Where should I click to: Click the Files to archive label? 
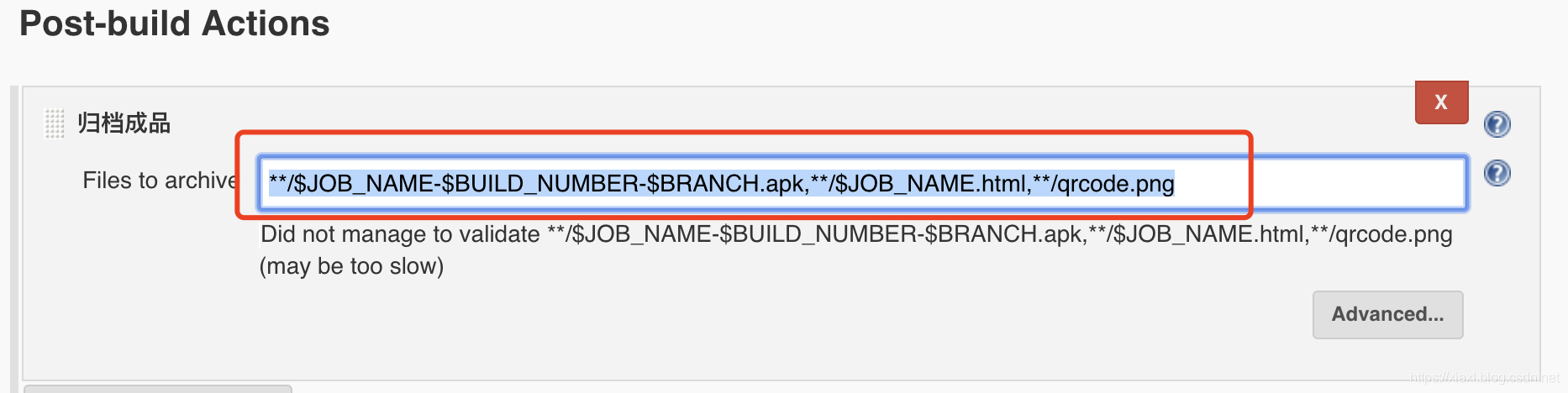160,181
